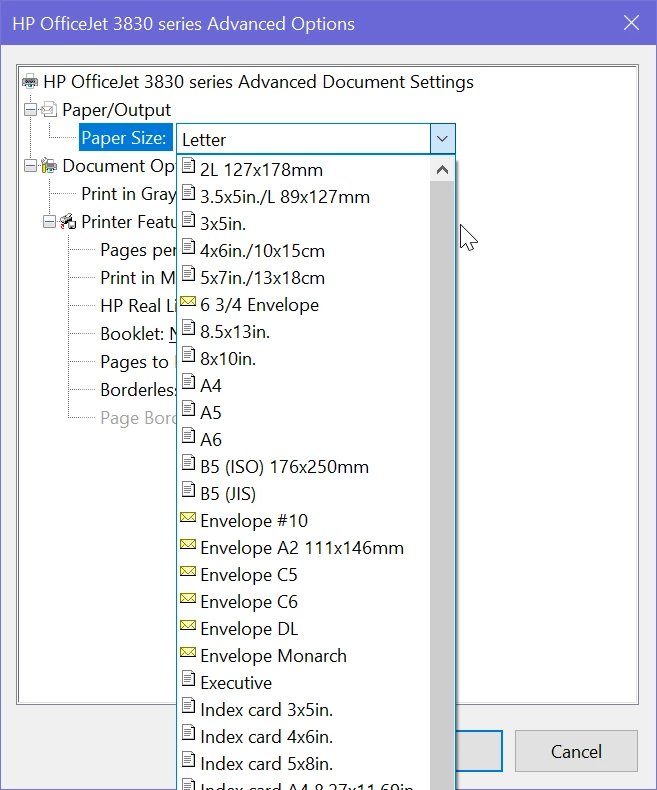Image resolution: width=657 pixels, height=790 pixels.
Task: Click the page icon beside Index card 4x6in.
Action: 188,732
